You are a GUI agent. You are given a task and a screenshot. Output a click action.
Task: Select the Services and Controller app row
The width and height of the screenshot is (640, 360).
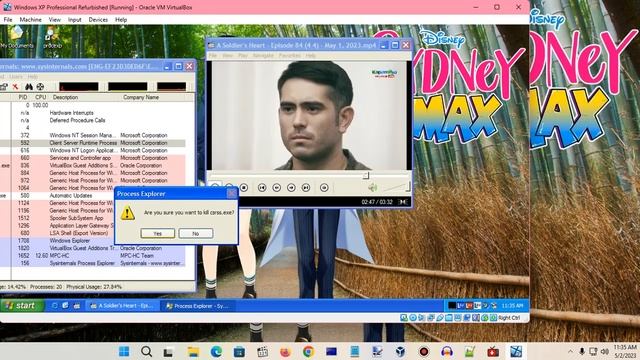(x=93, y=158)
